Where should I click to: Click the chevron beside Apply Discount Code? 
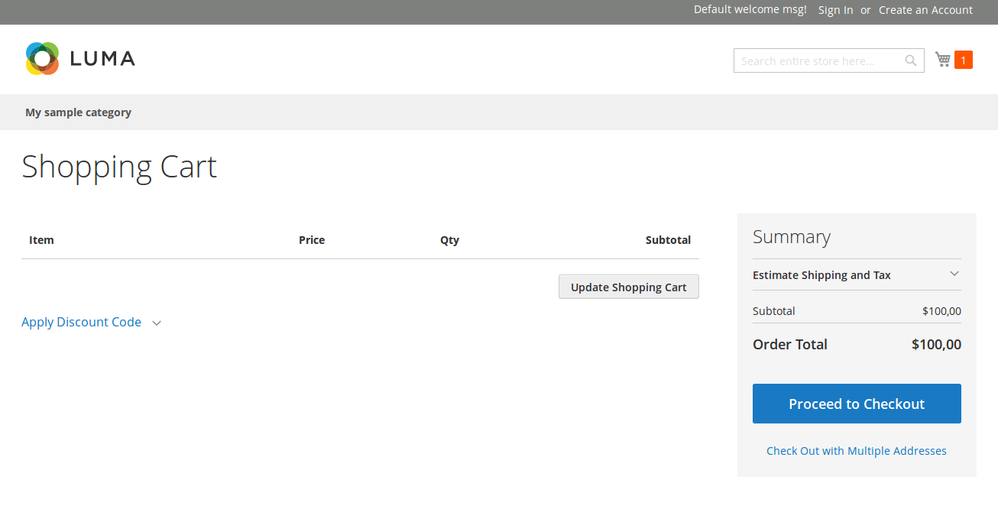[157, 323]
